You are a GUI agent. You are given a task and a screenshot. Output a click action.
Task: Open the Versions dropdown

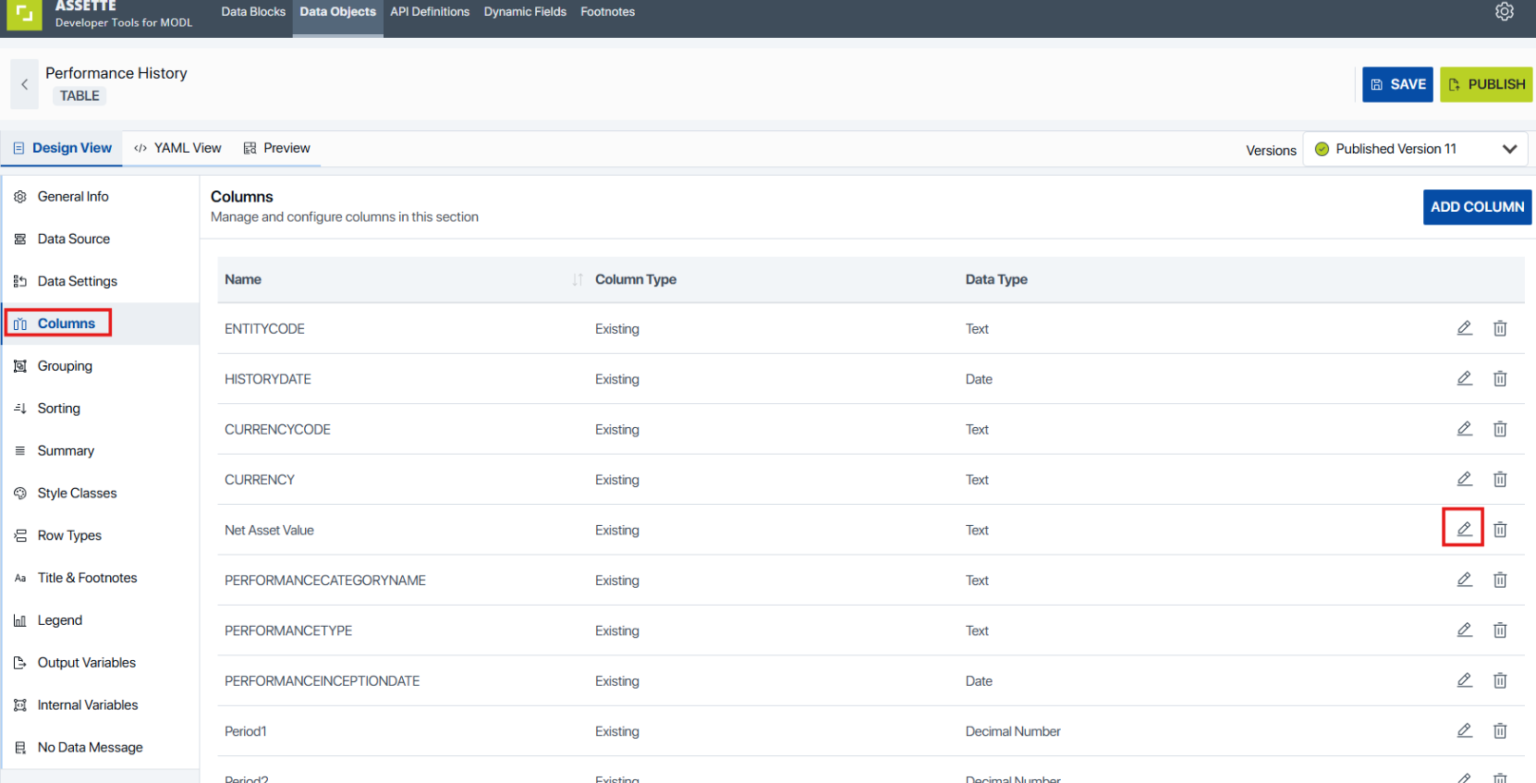(1415, 149)
